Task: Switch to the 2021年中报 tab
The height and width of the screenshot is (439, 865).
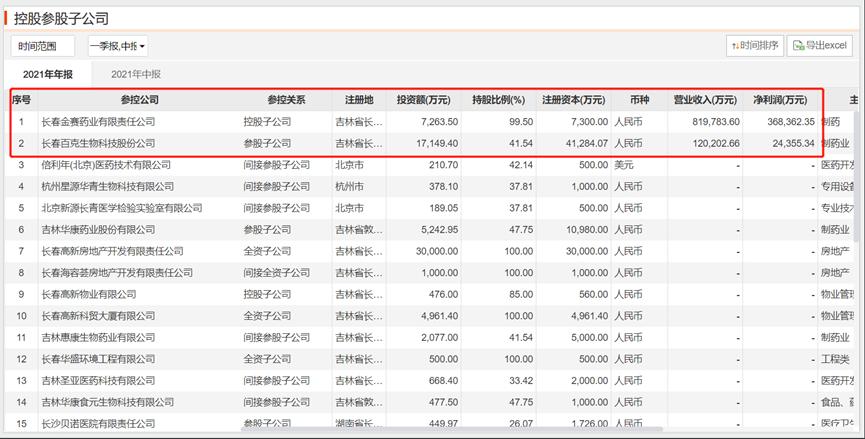Action: 136,74
